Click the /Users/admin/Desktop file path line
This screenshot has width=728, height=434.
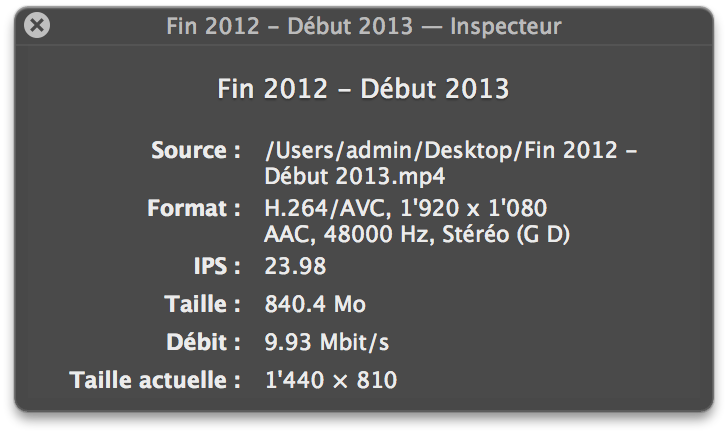[x=451, y=151]
